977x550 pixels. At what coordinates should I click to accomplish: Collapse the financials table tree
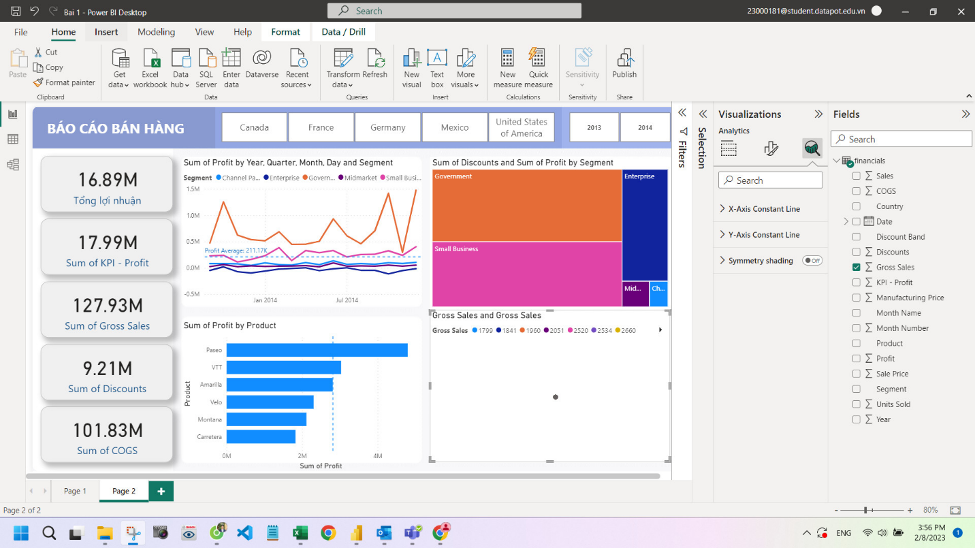(x=837, y=160)
